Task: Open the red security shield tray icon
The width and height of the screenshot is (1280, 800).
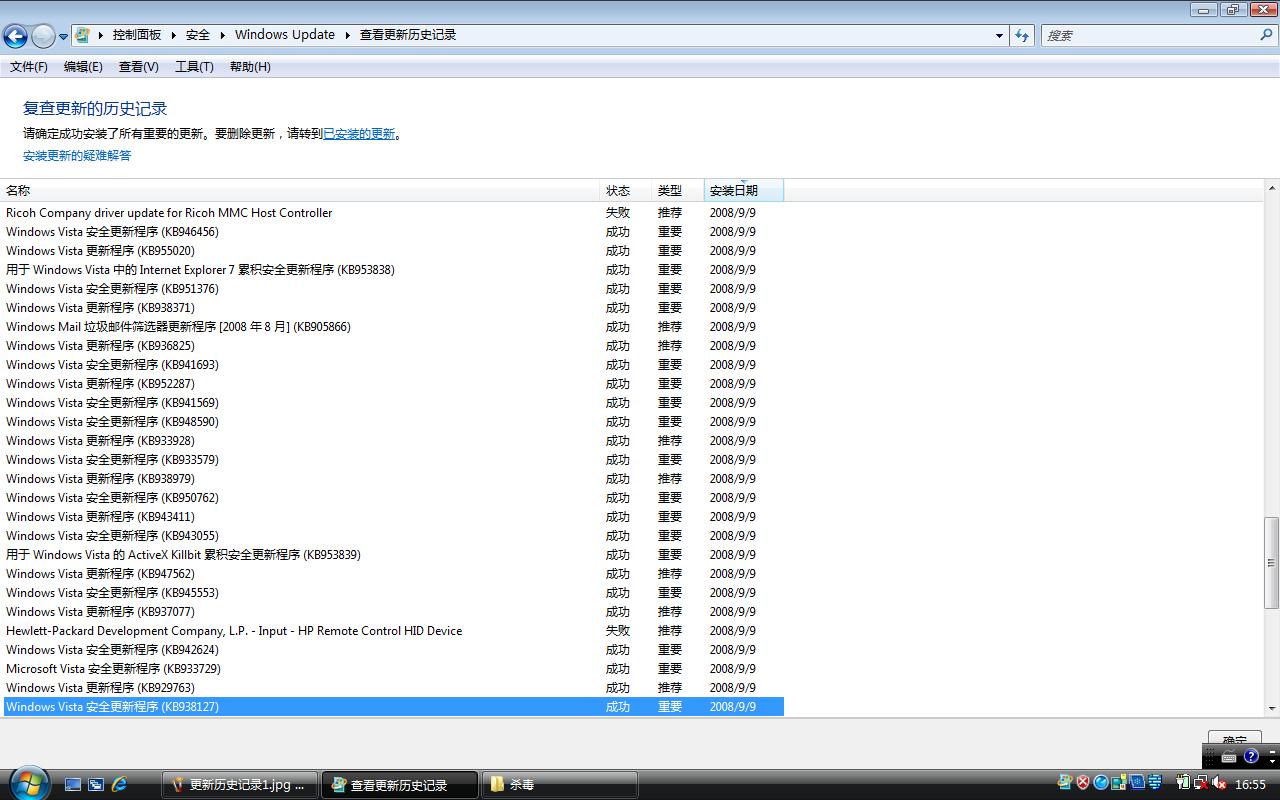Action: tap(1083, 783)
